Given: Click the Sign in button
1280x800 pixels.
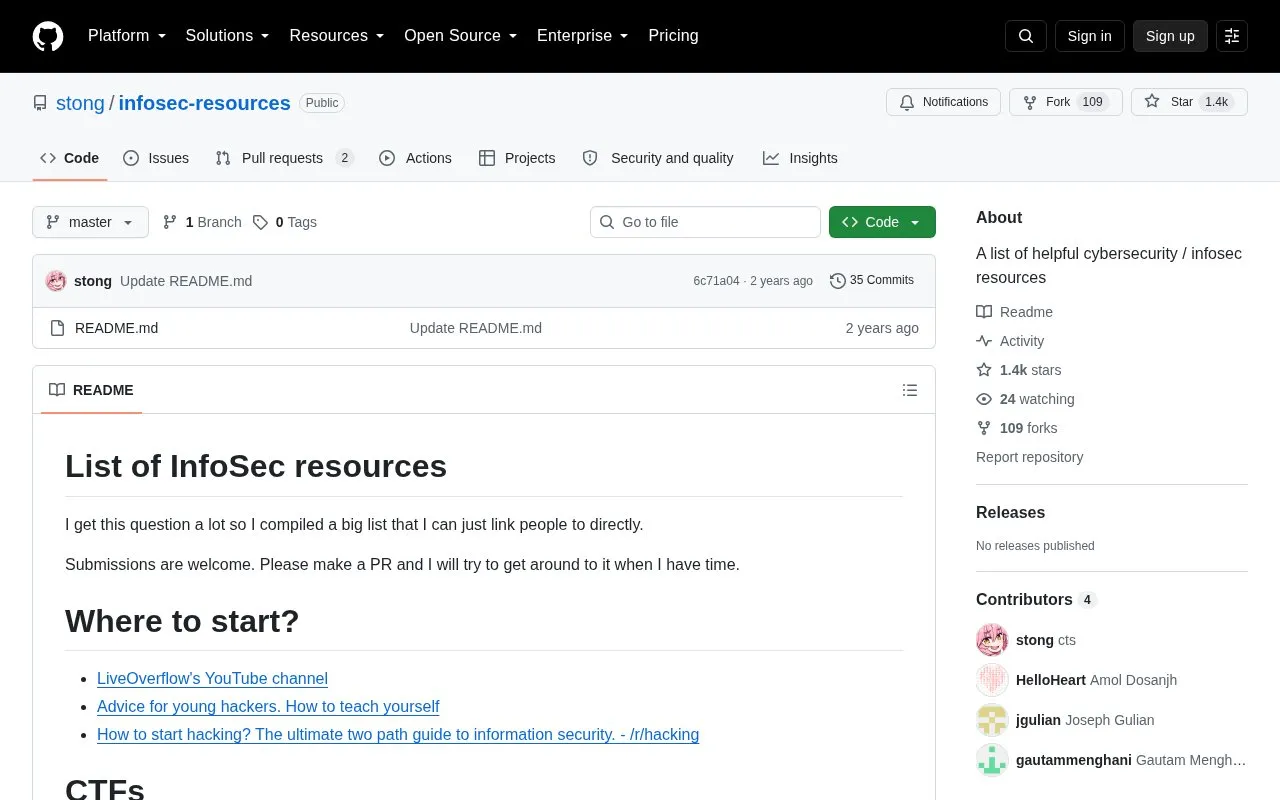Looking at the screenshot, I should pyautogui.click(x=1089, y=36).
